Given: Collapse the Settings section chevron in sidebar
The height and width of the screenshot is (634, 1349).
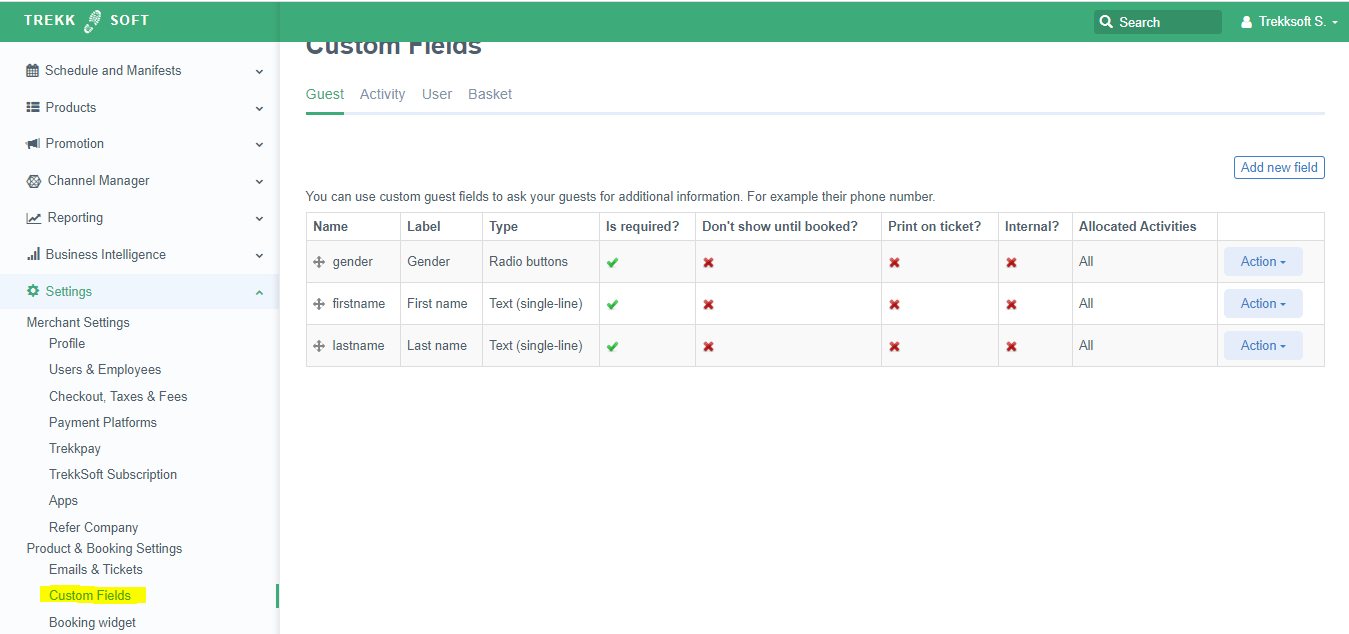Looking at the screenshot, I should [259, 291].
